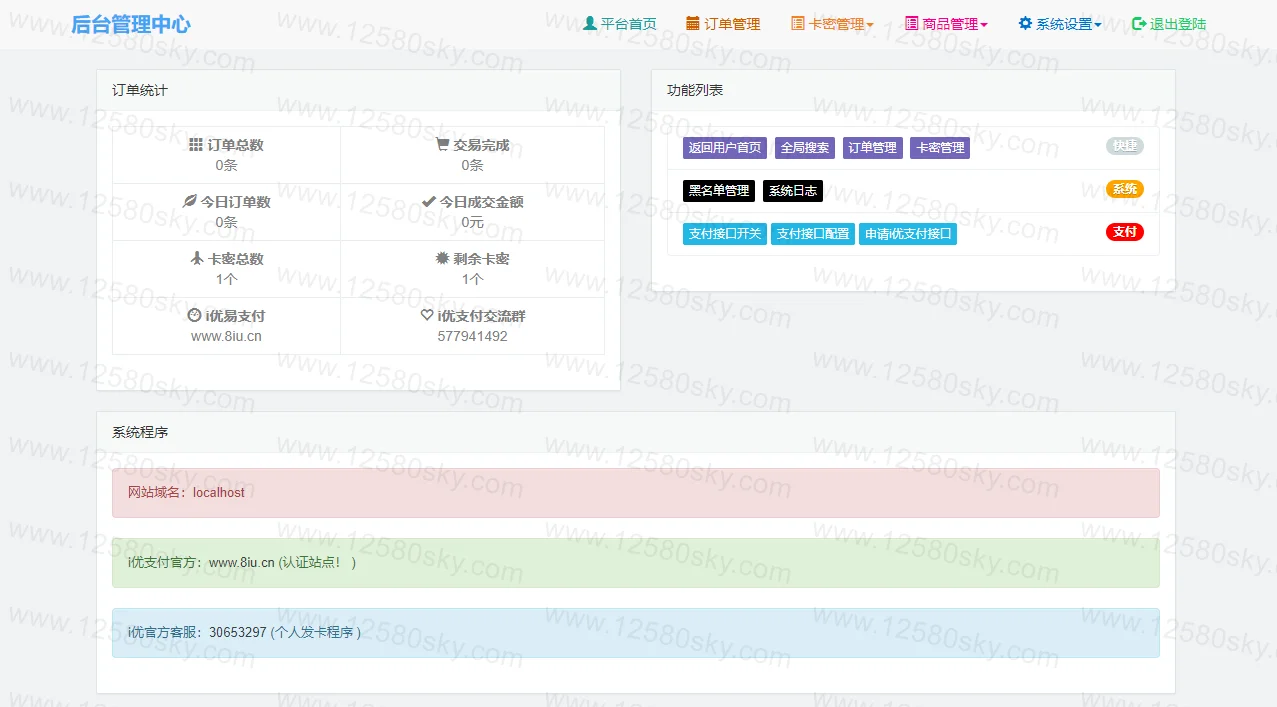Click the 订单统计 panel heading
Viewport: 1277px width, 707px height.
tap(140, 90)
